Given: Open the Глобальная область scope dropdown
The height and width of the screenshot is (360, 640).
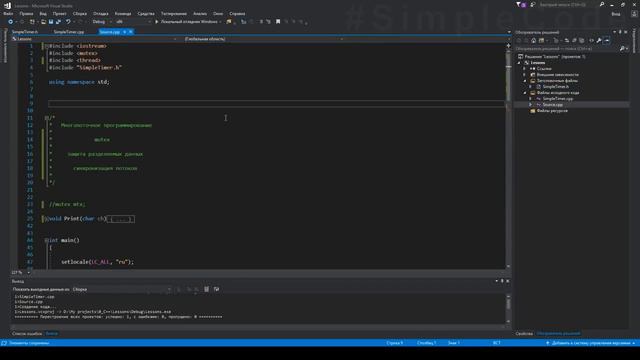Looking at the screenshot, I should coord(263,39).
